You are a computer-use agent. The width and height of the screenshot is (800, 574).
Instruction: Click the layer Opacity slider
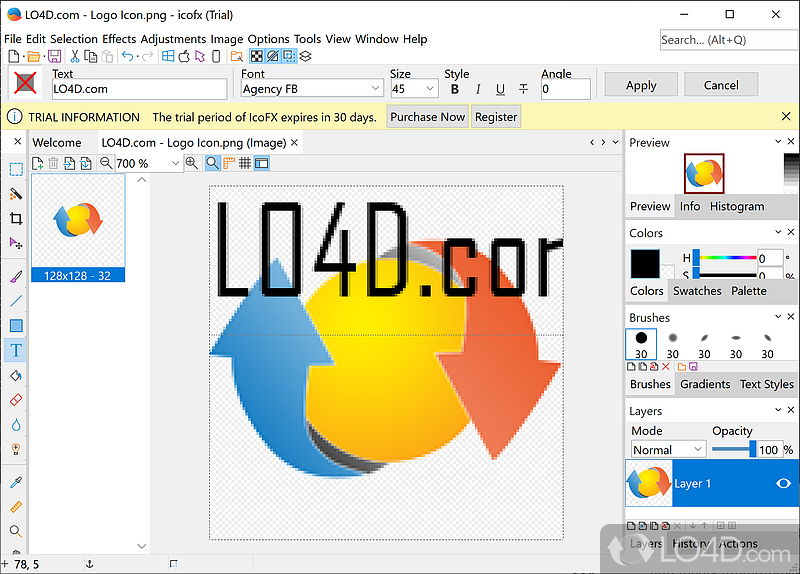pos(734,450)
